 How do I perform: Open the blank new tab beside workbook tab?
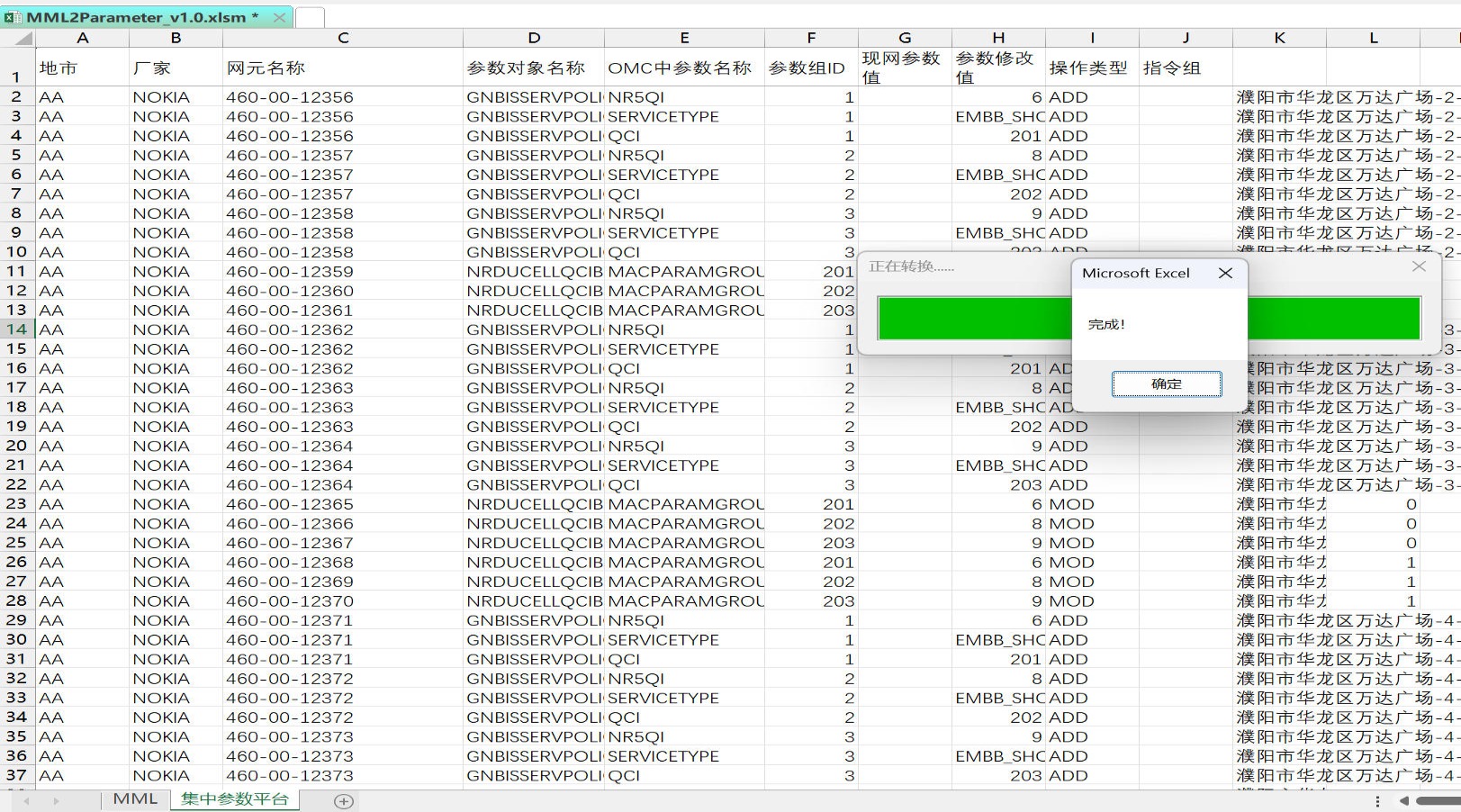point(310,17)
